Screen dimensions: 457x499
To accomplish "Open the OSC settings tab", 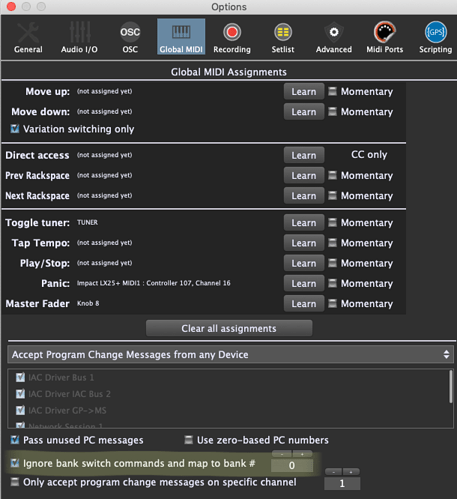I will pyautogui.click(x=130, y=37).
